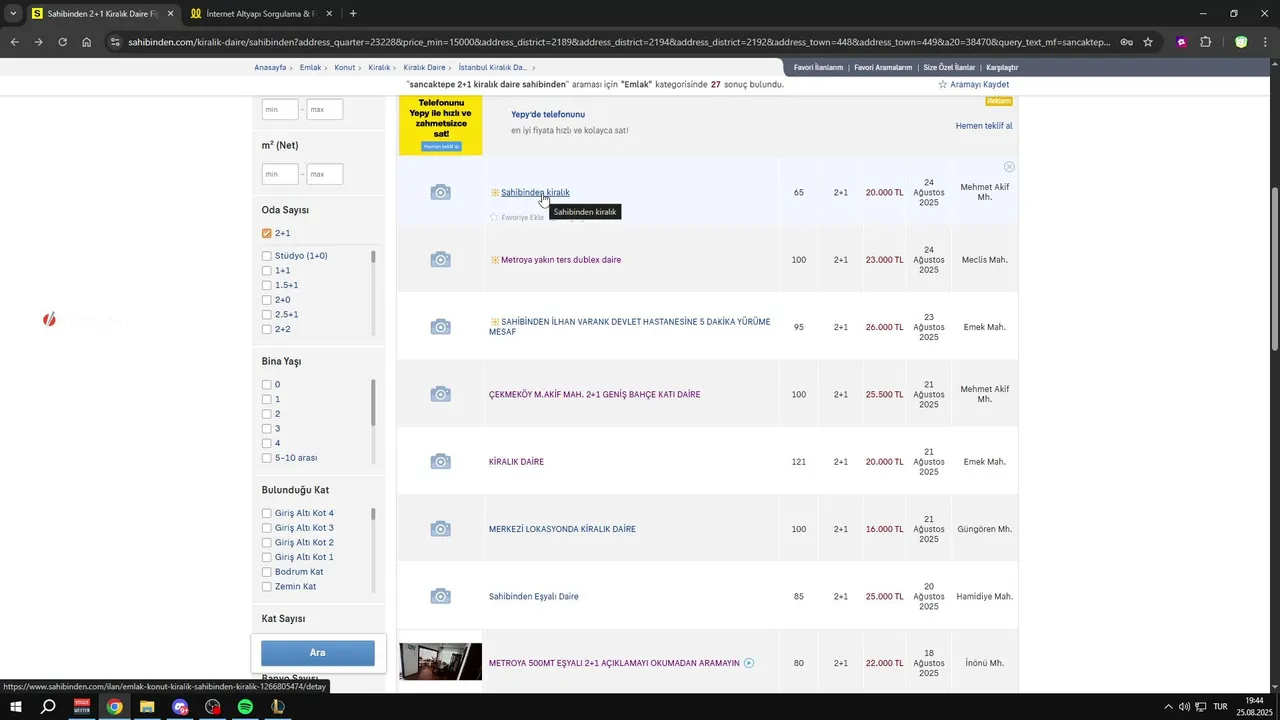This screenshot has height=720, width=1280.
Task: Open the password manager key icon
Action: click(x=1127, y=42)
